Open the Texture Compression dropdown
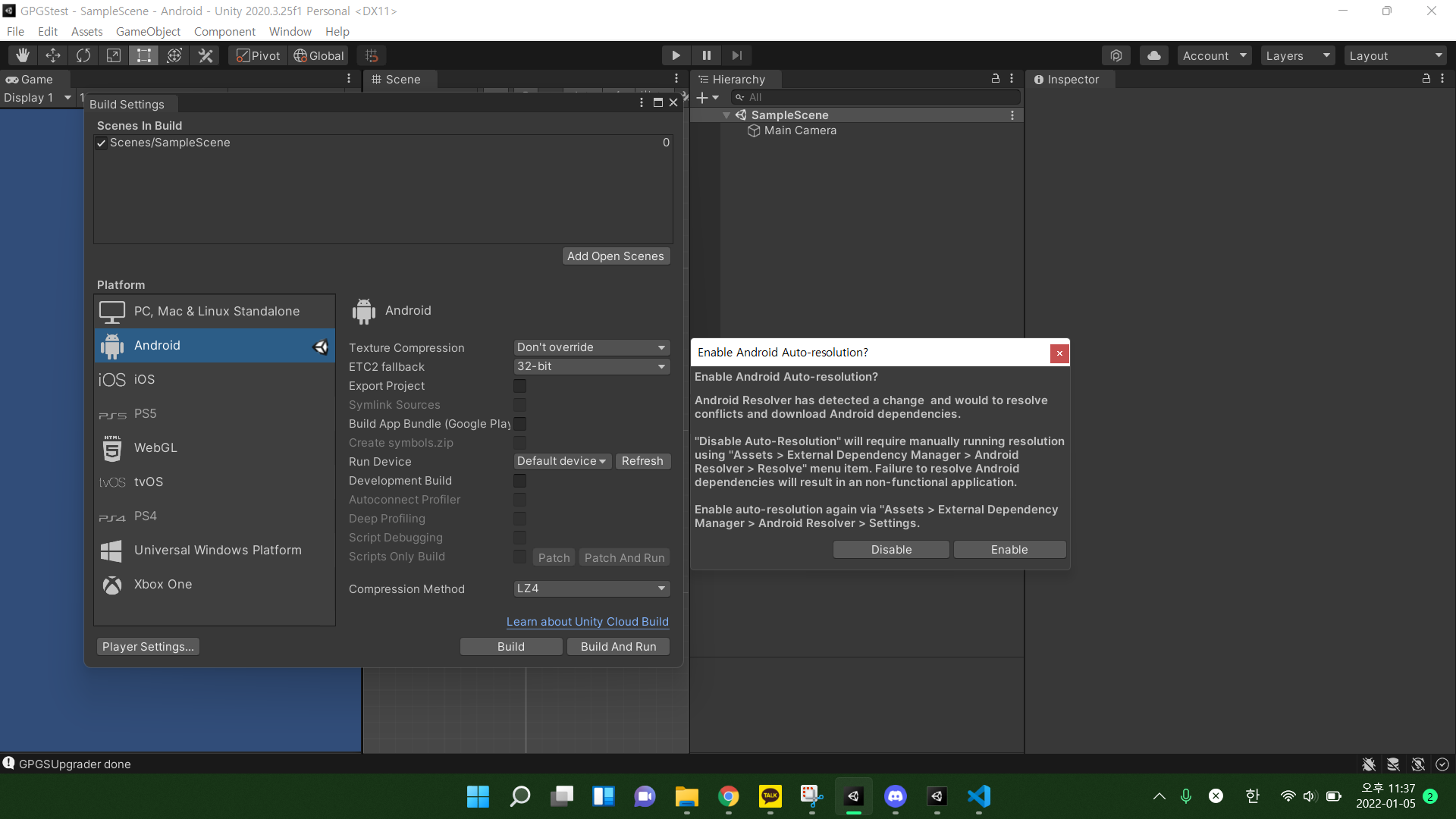This screenshot has width=1456, height=819. point(591,347)
